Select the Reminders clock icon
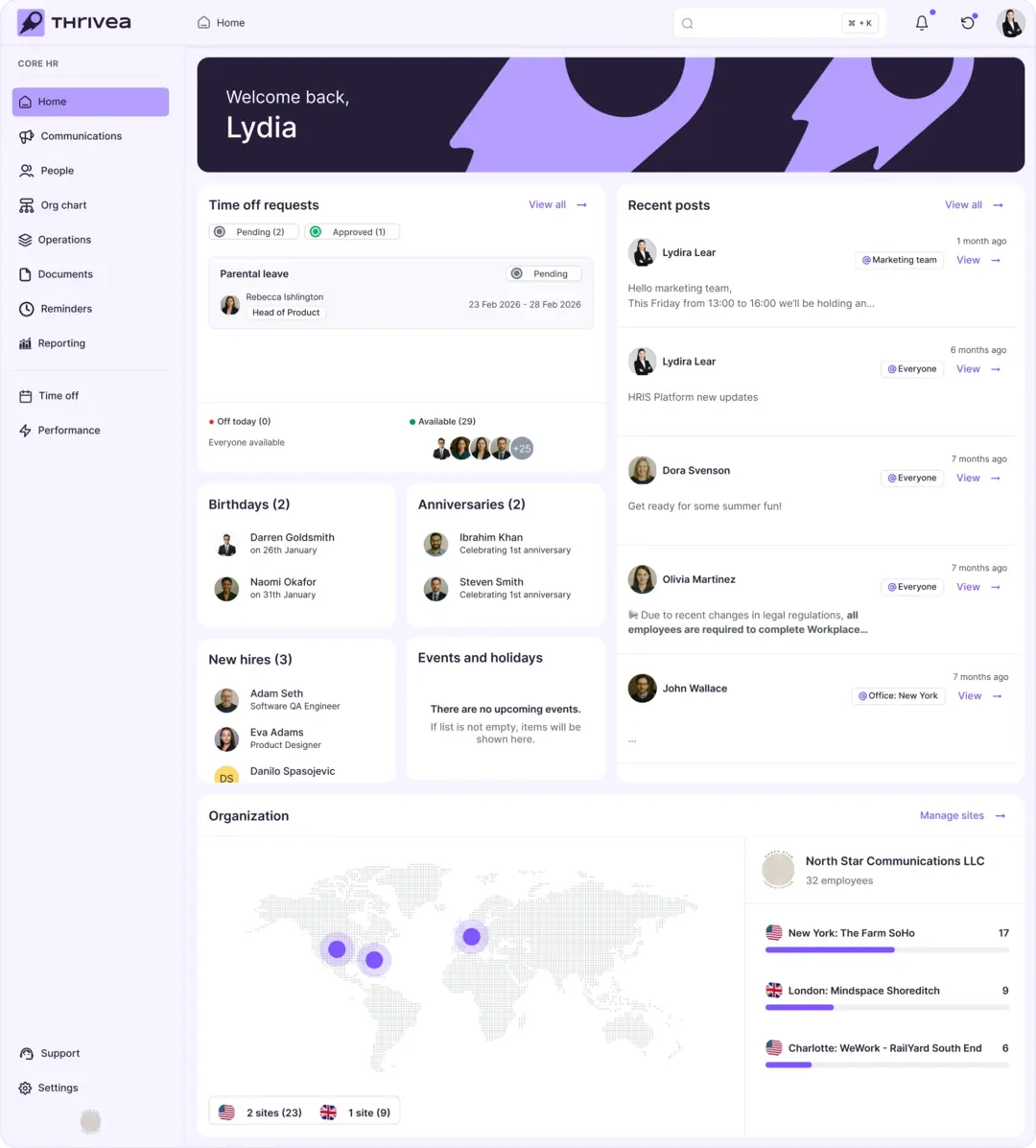Image resolution: width=1036 pixels, height=1148 pixels. pos(29,308)
